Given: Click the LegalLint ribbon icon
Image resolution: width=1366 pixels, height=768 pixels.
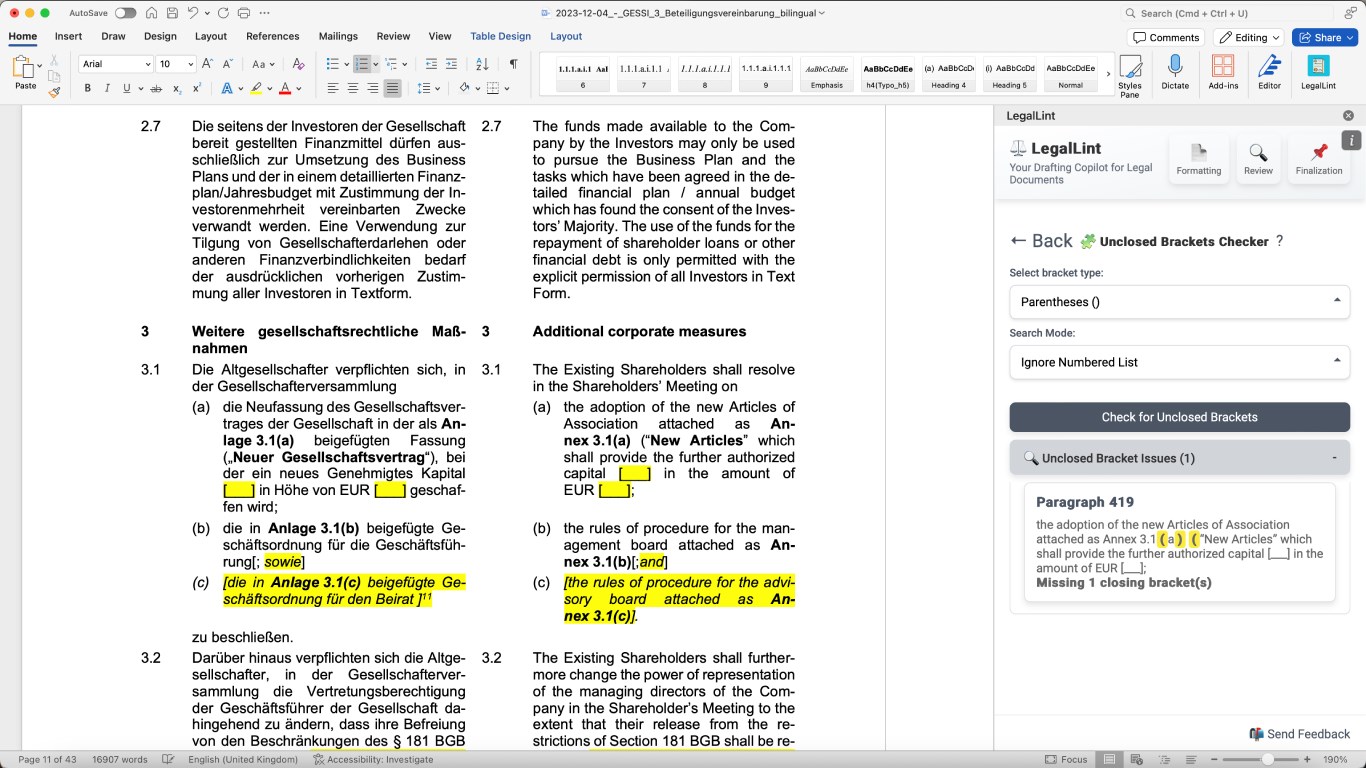Looking at the screenshot, I should pyautogui.click(x=1318, y=73).
